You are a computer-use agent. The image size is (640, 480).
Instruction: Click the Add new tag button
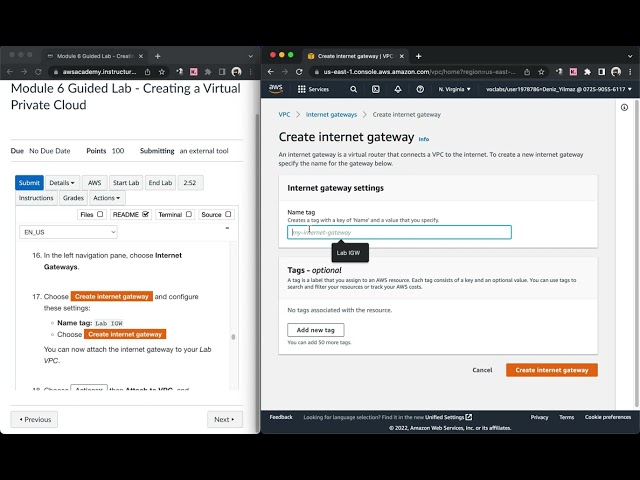(316, 330)
